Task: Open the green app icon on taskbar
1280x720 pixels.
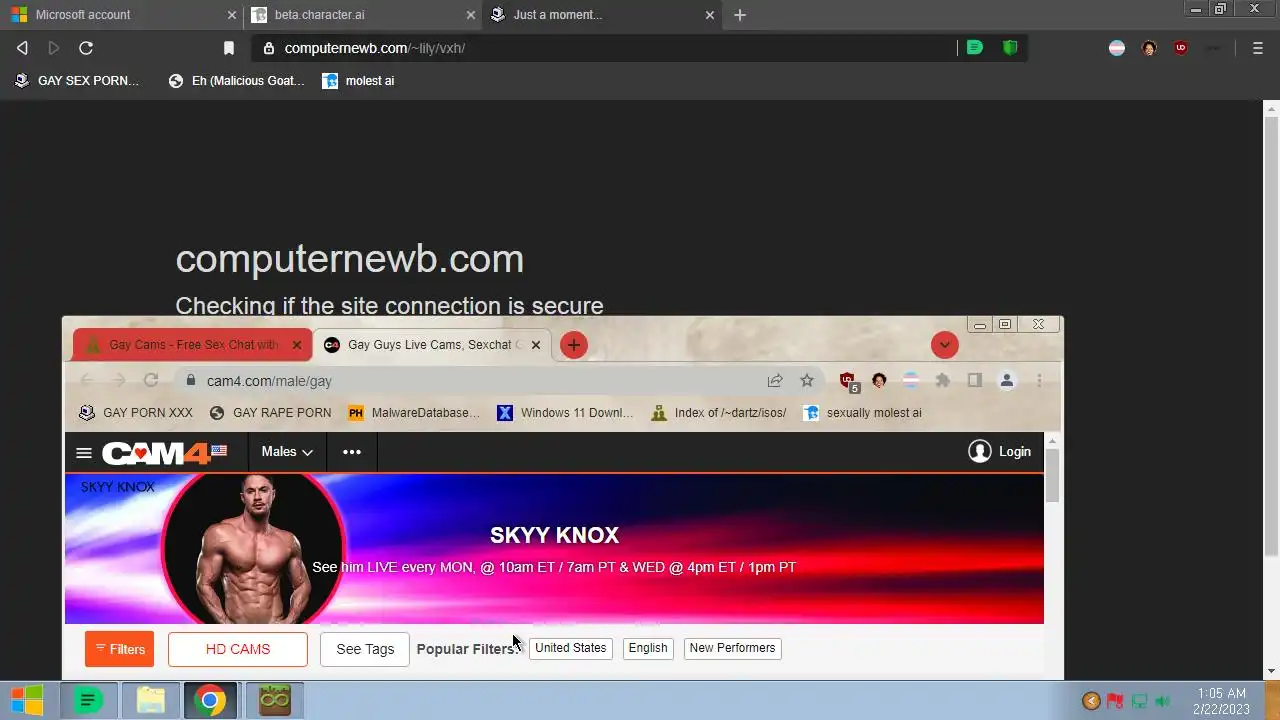Action: (x=88, y=700)
